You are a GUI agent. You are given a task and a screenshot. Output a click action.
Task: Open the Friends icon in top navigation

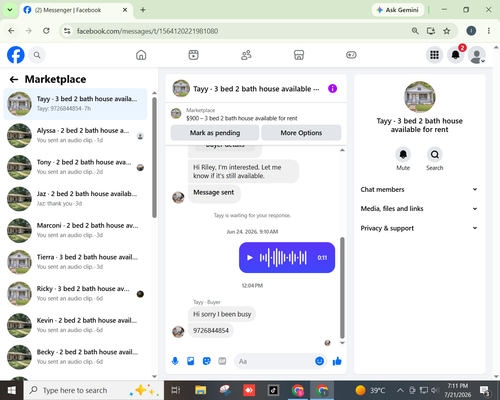pyautogui.click(x=246, y=55)
